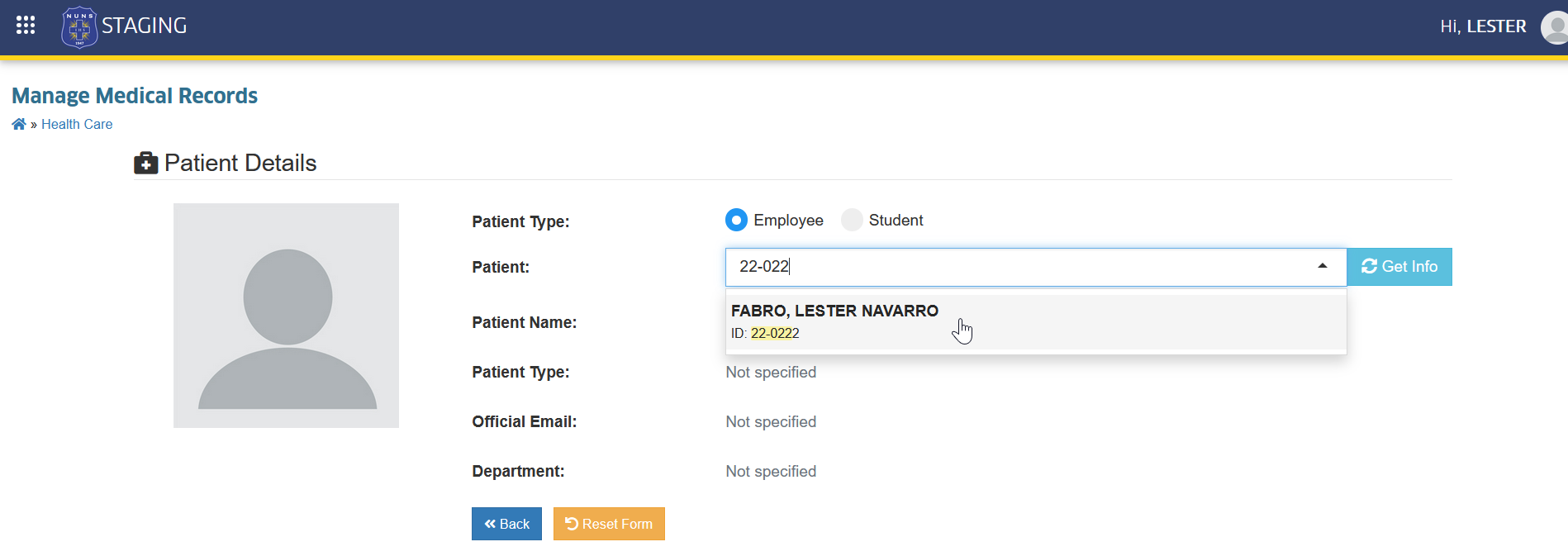
Task: Open the Health Care breadcrumb link
Action: coord(77,124)
